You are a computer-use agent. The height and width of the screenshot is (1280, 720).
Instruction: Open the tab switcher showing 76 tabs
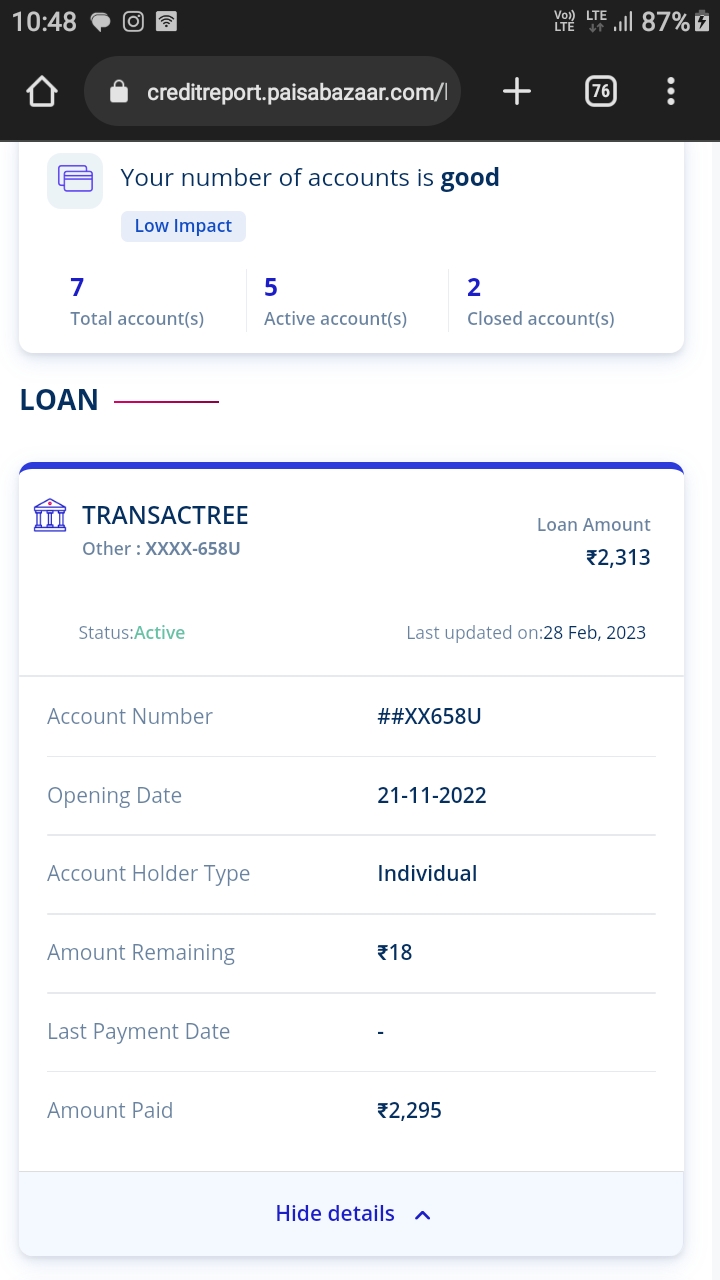click(x=600, y=92)
